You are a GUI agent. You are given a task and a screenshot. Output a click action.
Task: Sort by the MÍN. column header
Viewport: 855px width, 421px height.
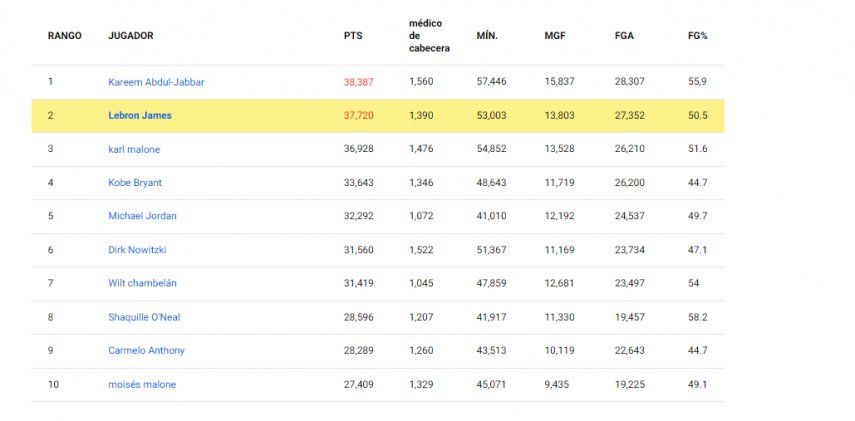(487, 36)
